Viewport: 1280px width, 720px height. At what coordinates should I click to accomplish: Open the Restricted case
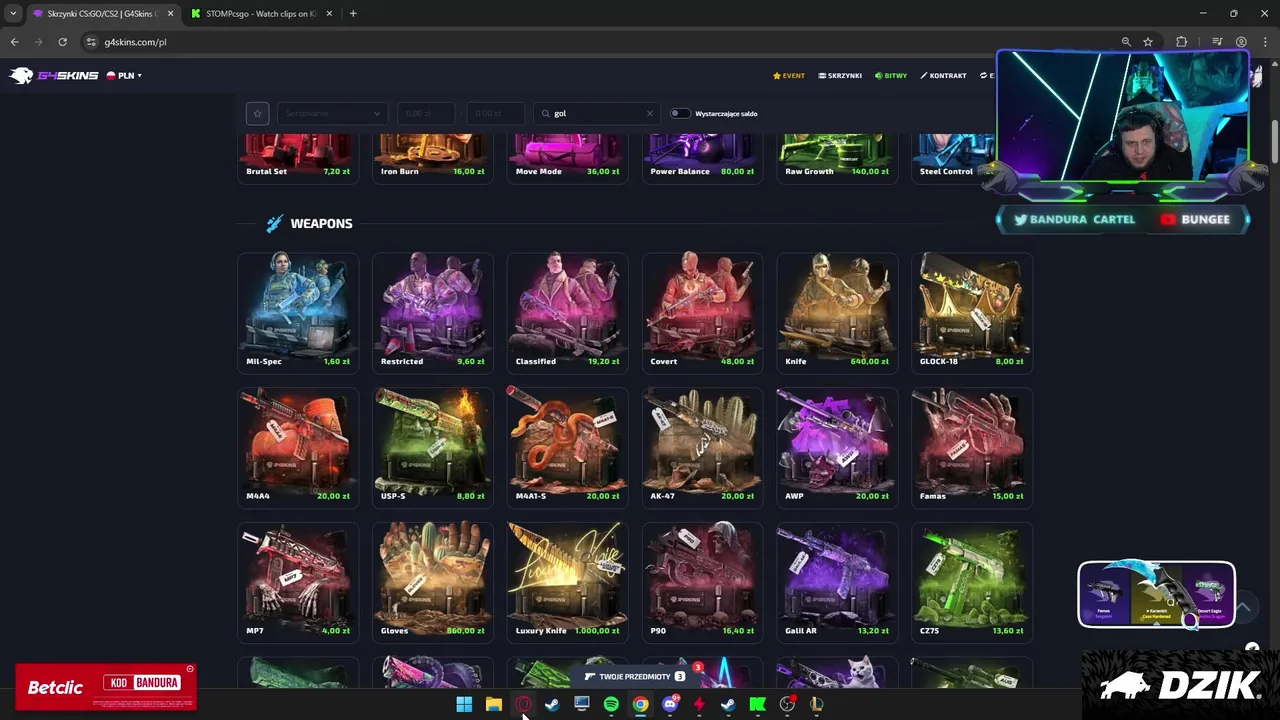[x=433, y=311]
